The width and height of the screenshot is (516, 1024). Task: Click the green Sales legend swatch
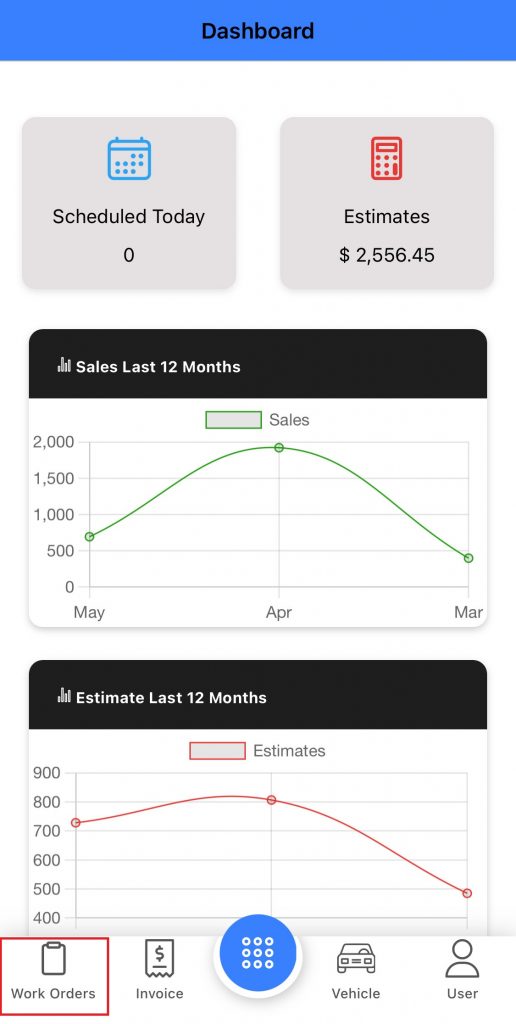[234, 420]
